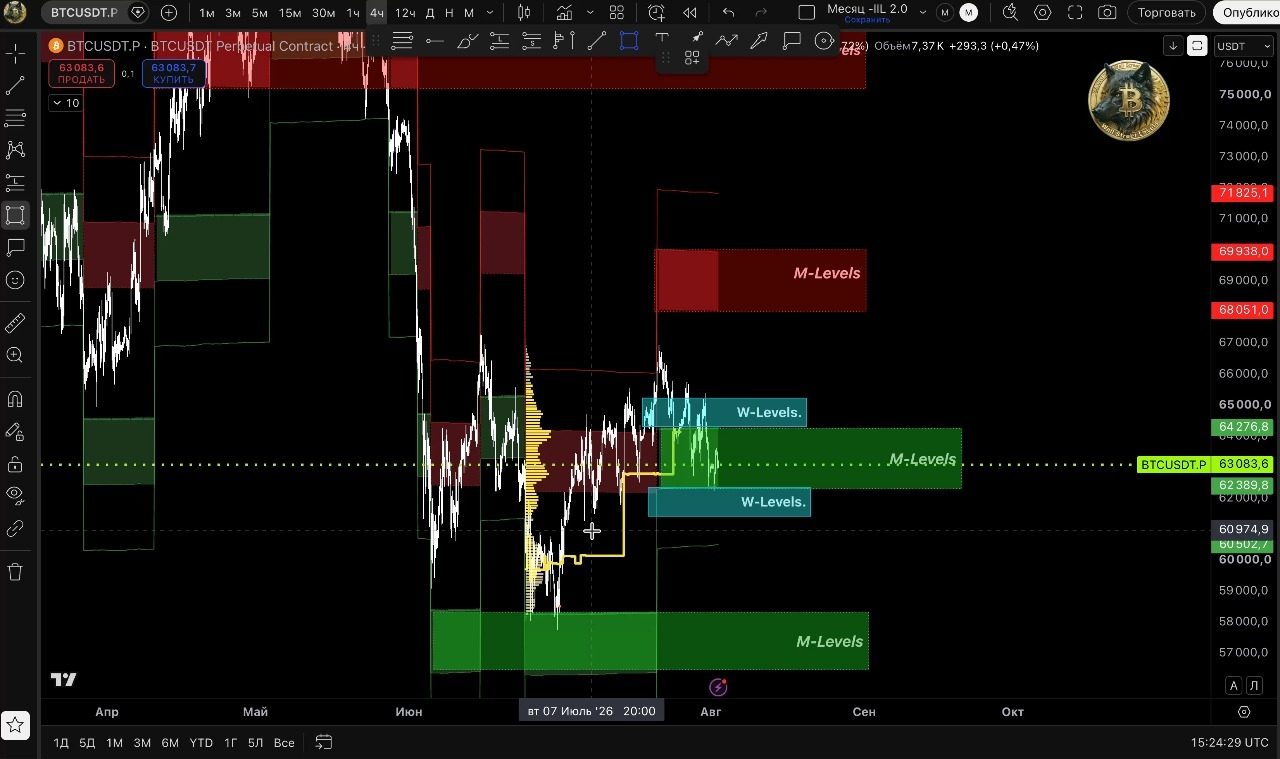
Task: Switch to the 1м timeframe
Action: pos(206,13)
